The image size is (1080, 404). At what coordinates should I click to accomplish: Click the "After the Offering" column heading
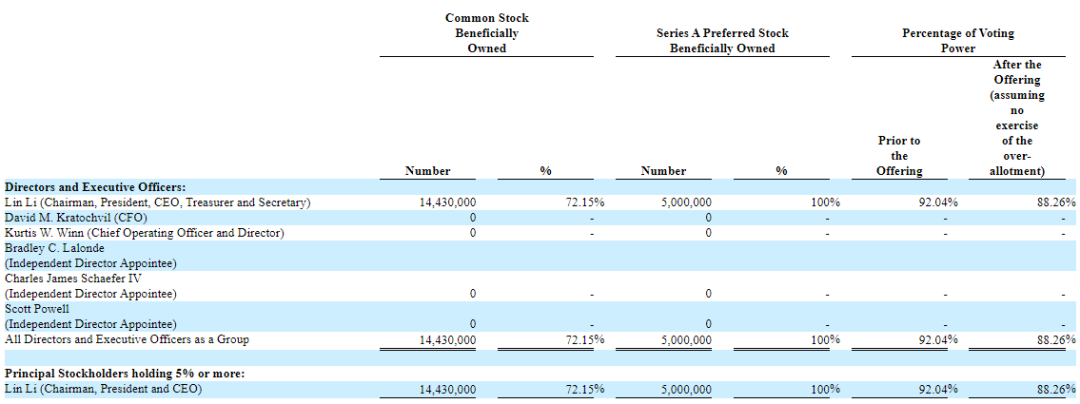pos(1017,118)
